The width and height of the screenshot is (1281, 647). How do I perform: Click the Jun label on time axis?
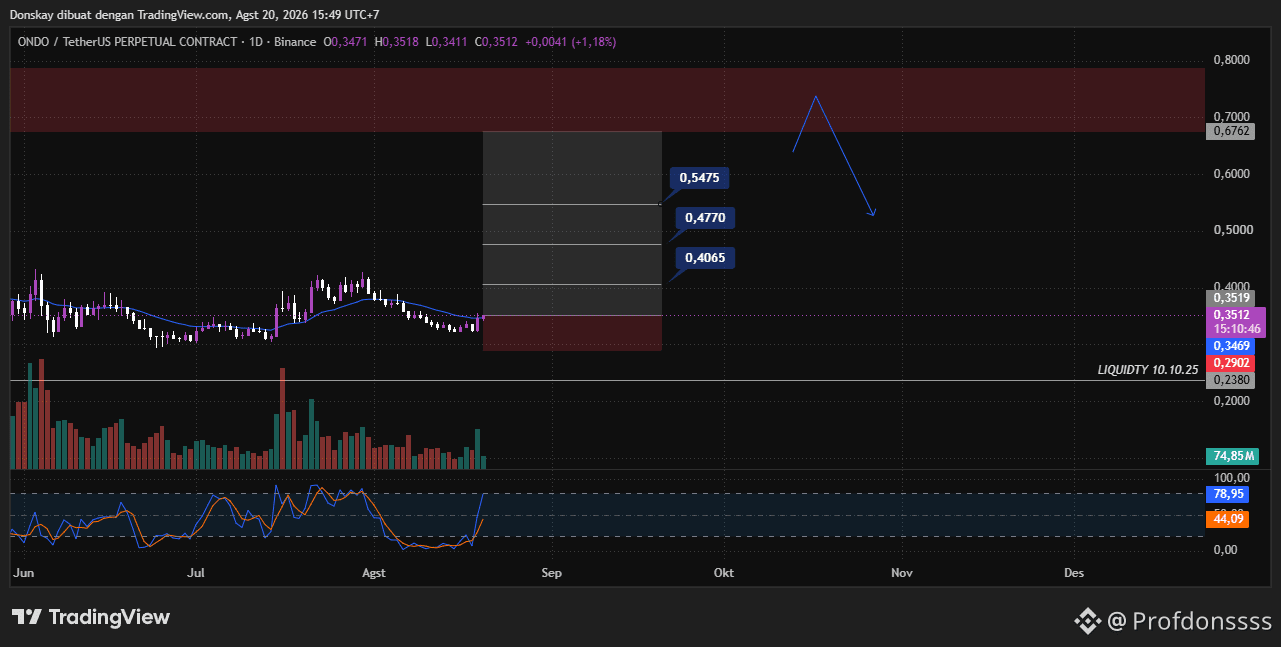coord(23,574)
